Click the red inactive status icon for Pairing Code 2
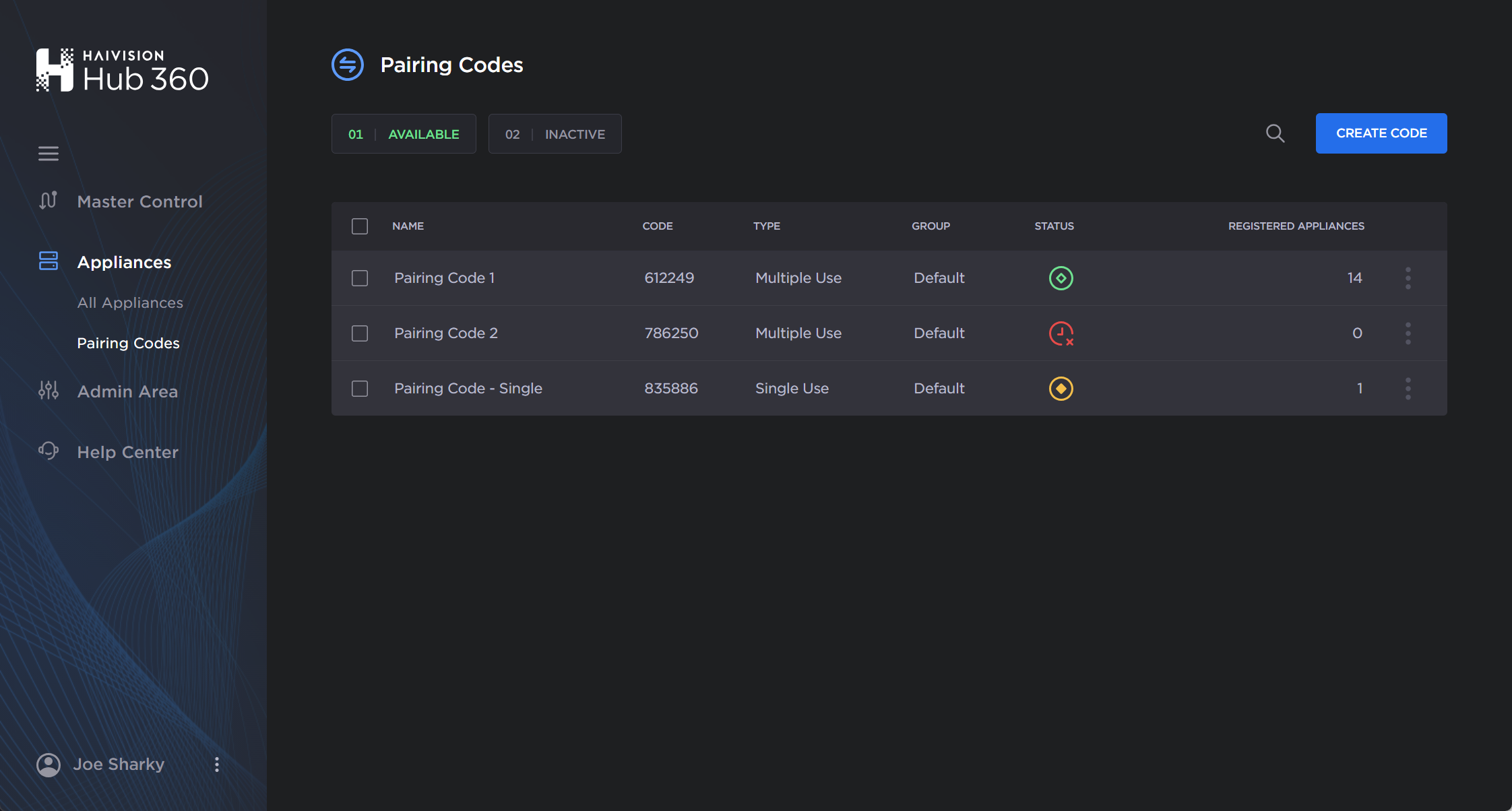Screen dimensions: 1512x811 [x=1061, y=333]
